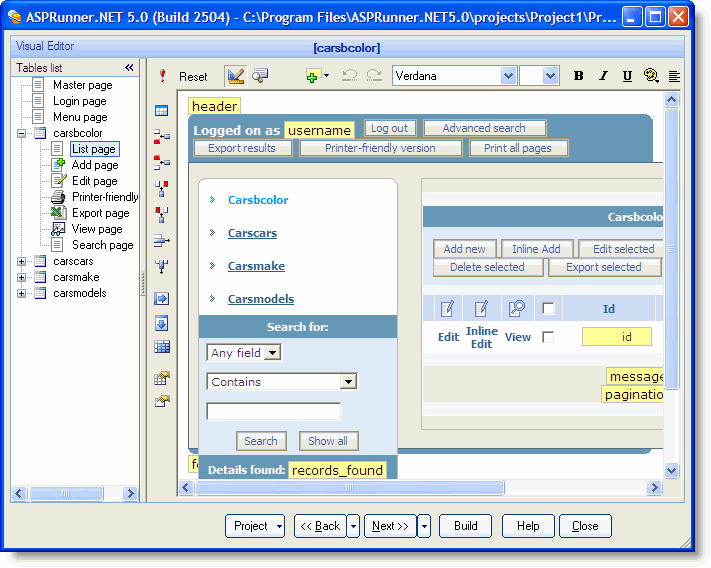Click the merge cells down icon with left-red box
Image resolution: width=711 pixels, height=568 pixels.
161,215
